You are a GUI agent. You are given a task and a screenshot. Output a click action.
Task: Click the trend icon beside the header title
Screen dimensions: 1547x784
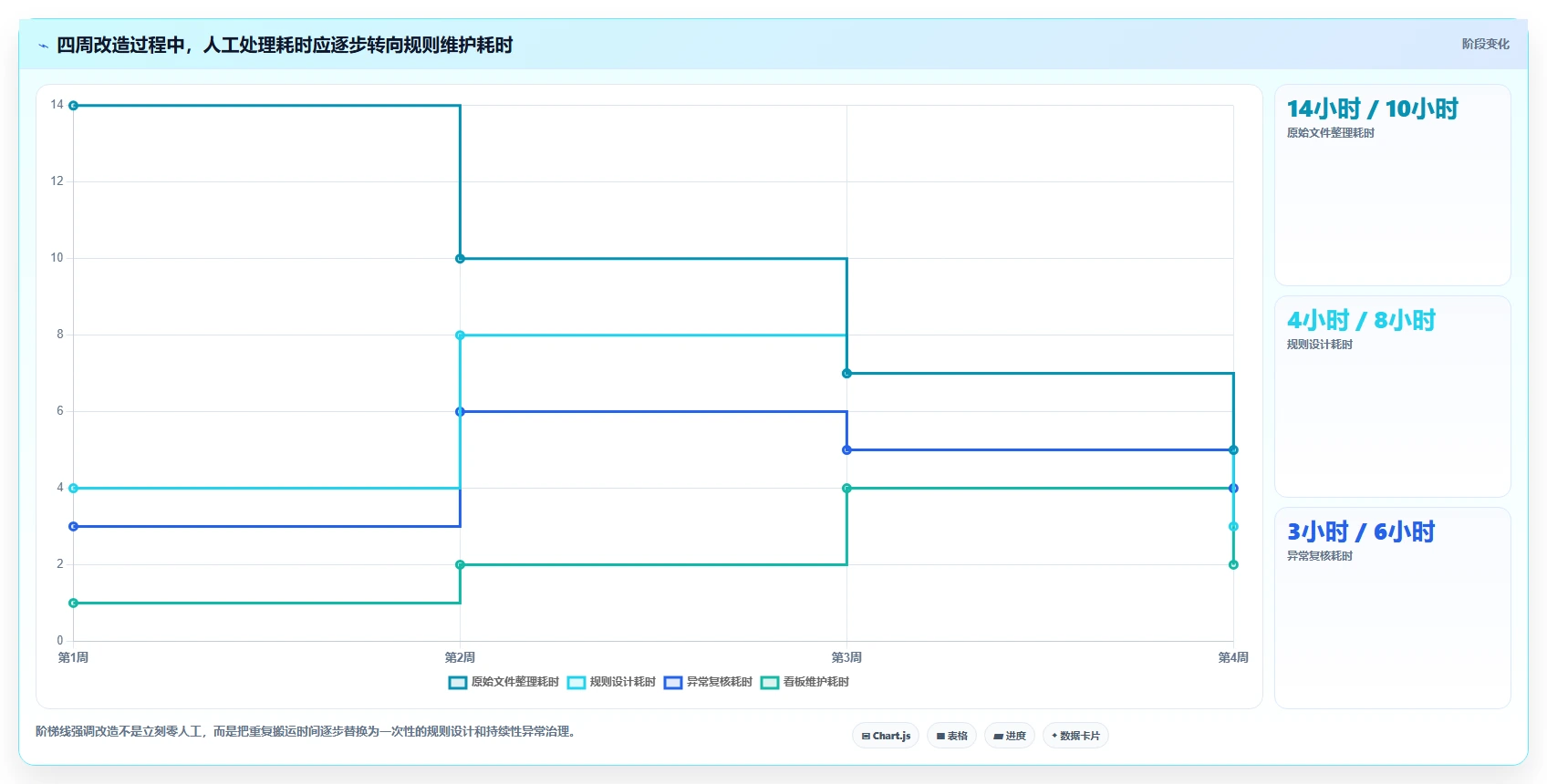point(43,46)
